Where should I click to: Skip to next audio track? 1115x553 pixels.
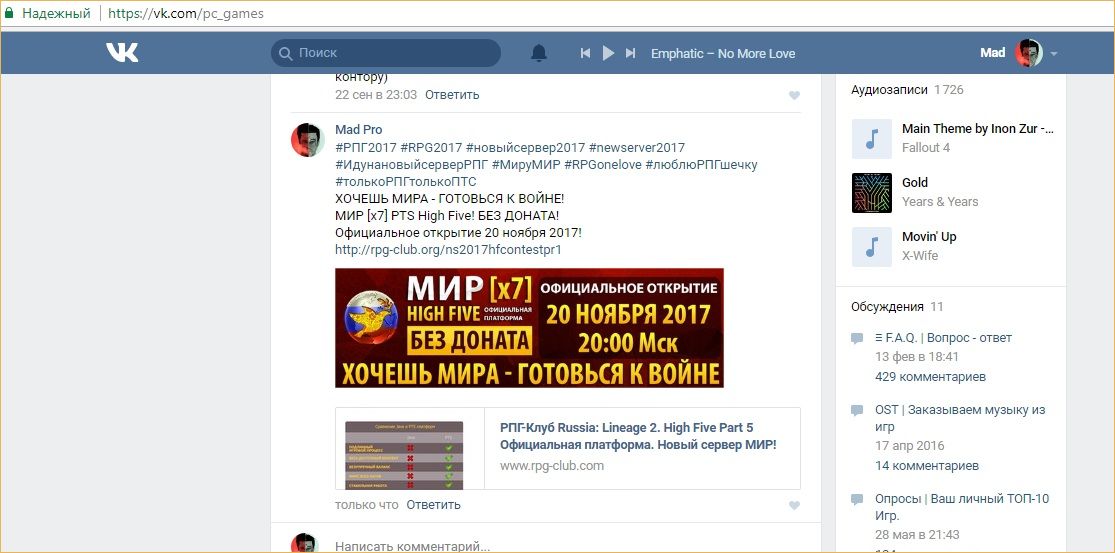pos(630,53)
